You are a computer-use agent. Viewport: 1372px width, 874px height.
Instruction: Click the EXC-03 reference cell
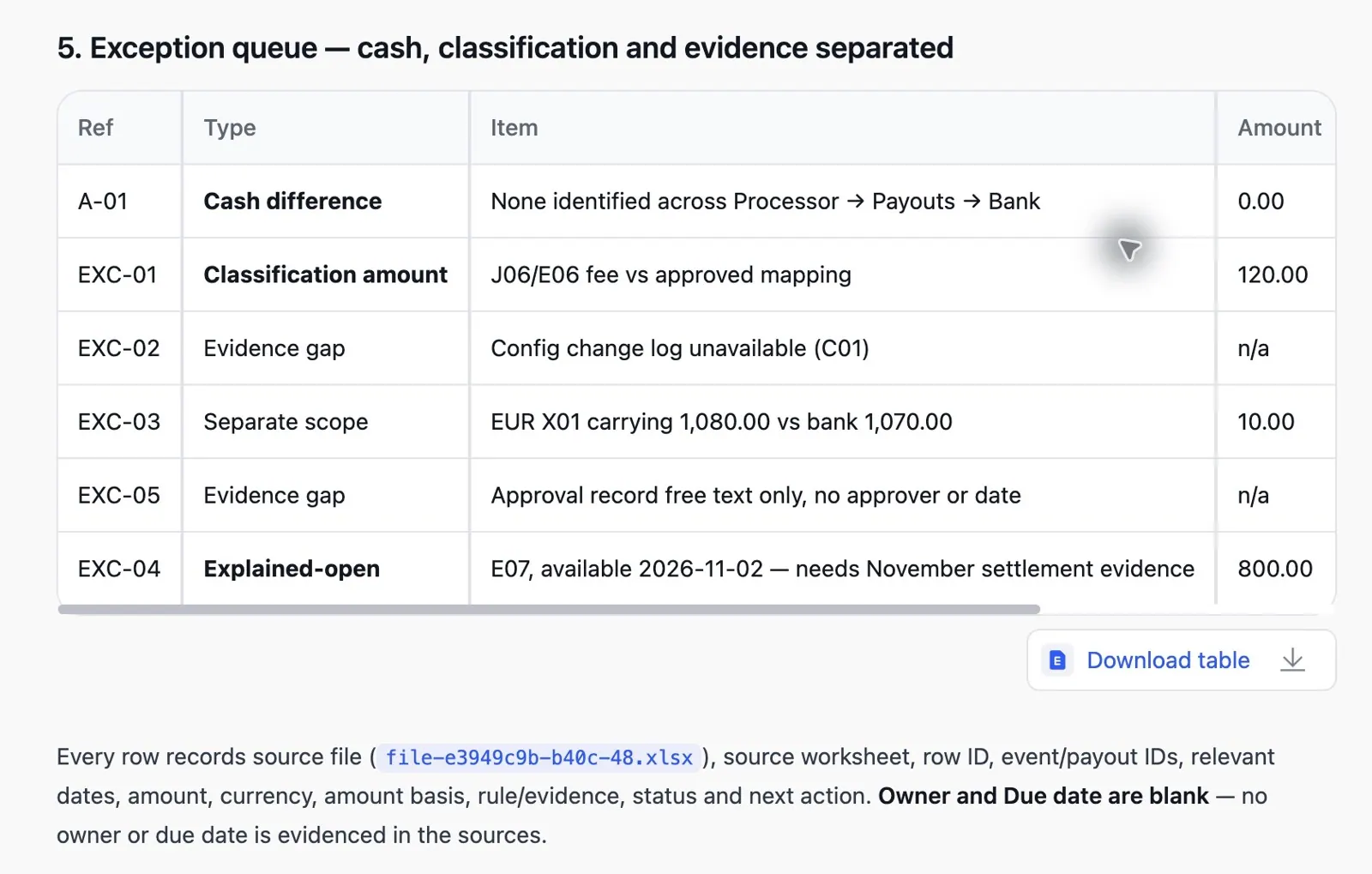coord(118,422)
